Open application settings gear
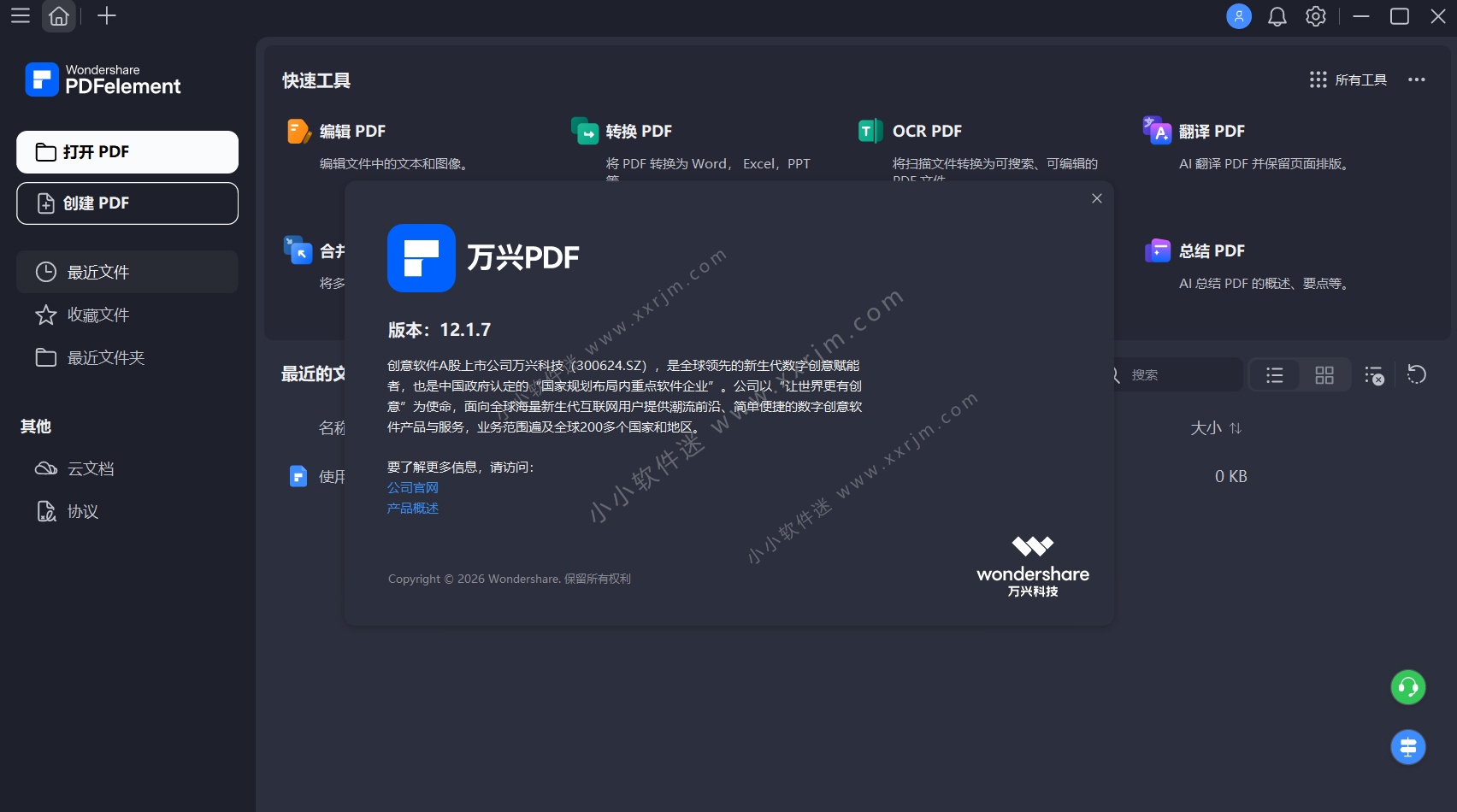The height and width of the screenshot is (812, 1457). tap(1315, 15)
